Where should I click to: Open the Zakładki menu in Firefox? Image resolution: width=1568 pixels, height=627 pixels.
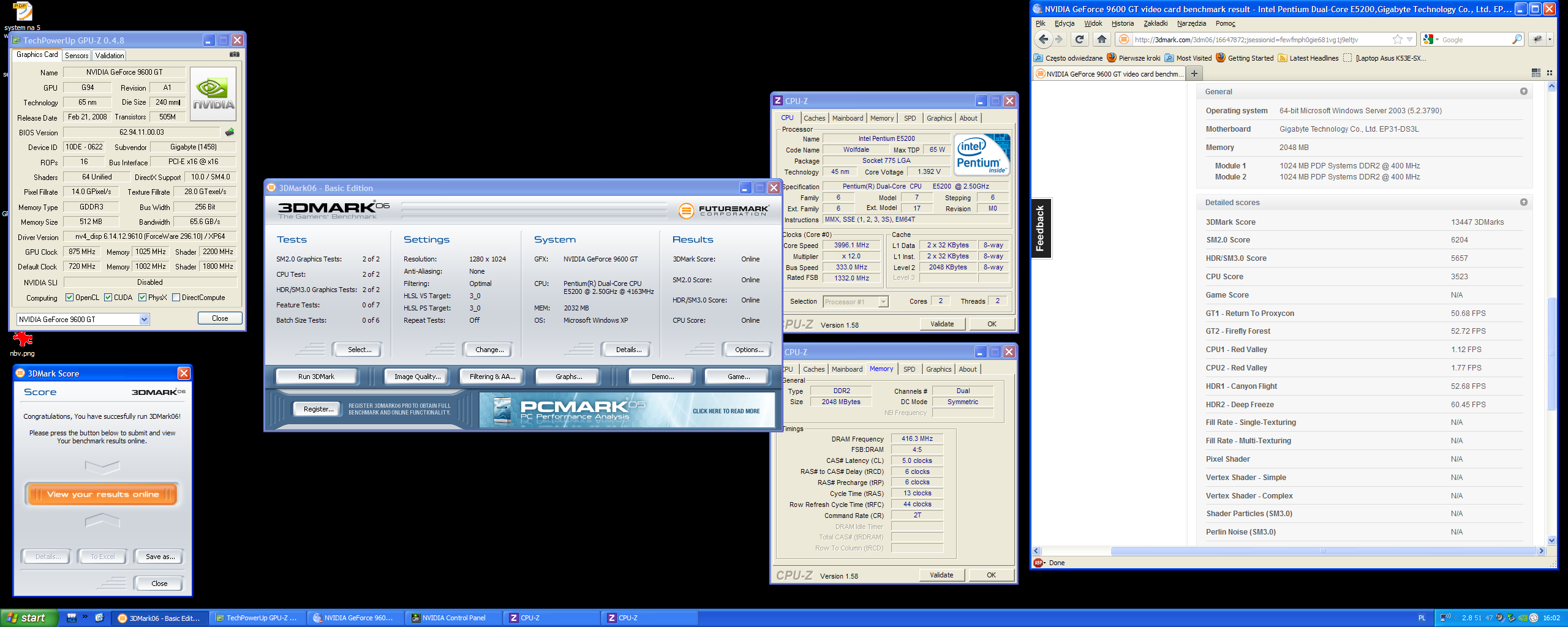(1156, 23)
